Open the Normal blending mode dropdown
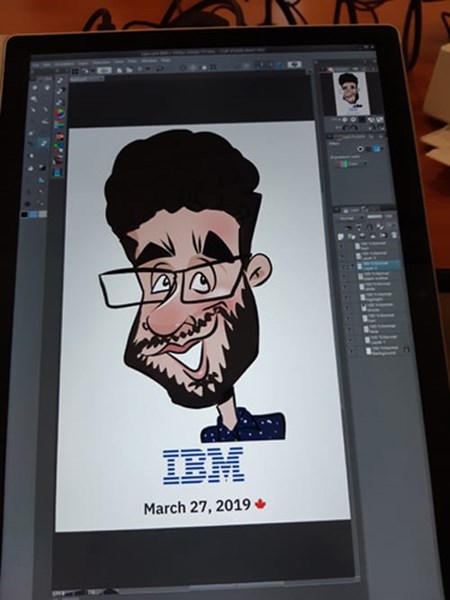Viewport: 450px width, 600px height. (x=346, y=218)
